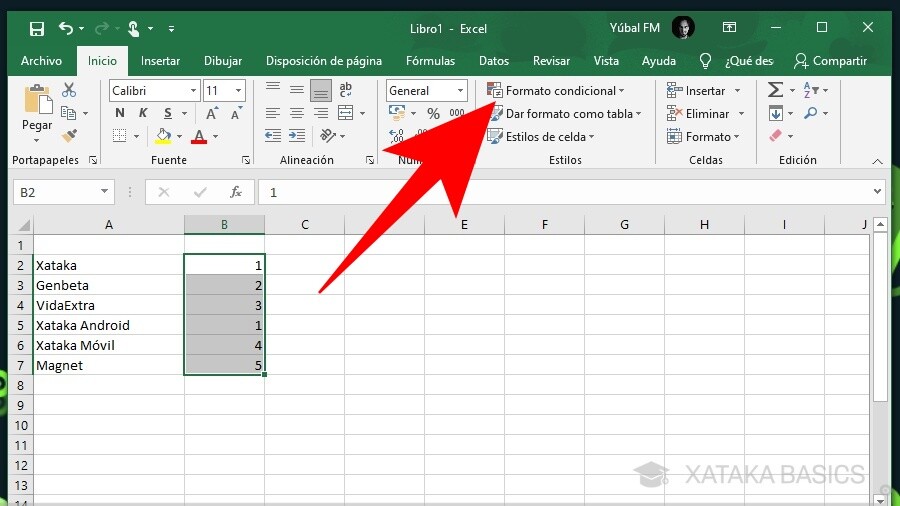
Task: Click the AutoSum sigma icon
Action: [x=775, y=90]
